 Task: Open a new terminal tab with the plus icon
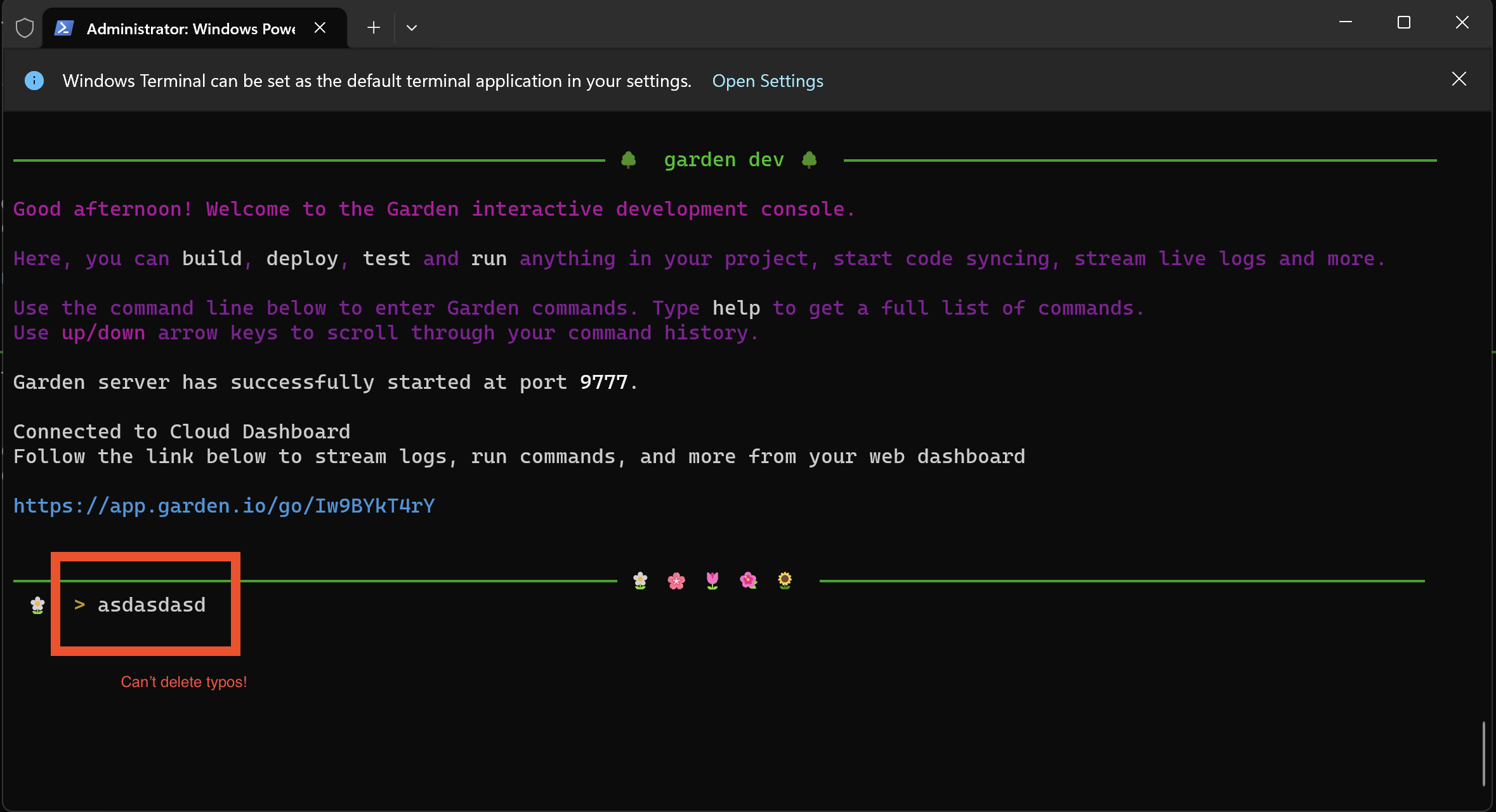pyautogui.click(x=373, y=28)
